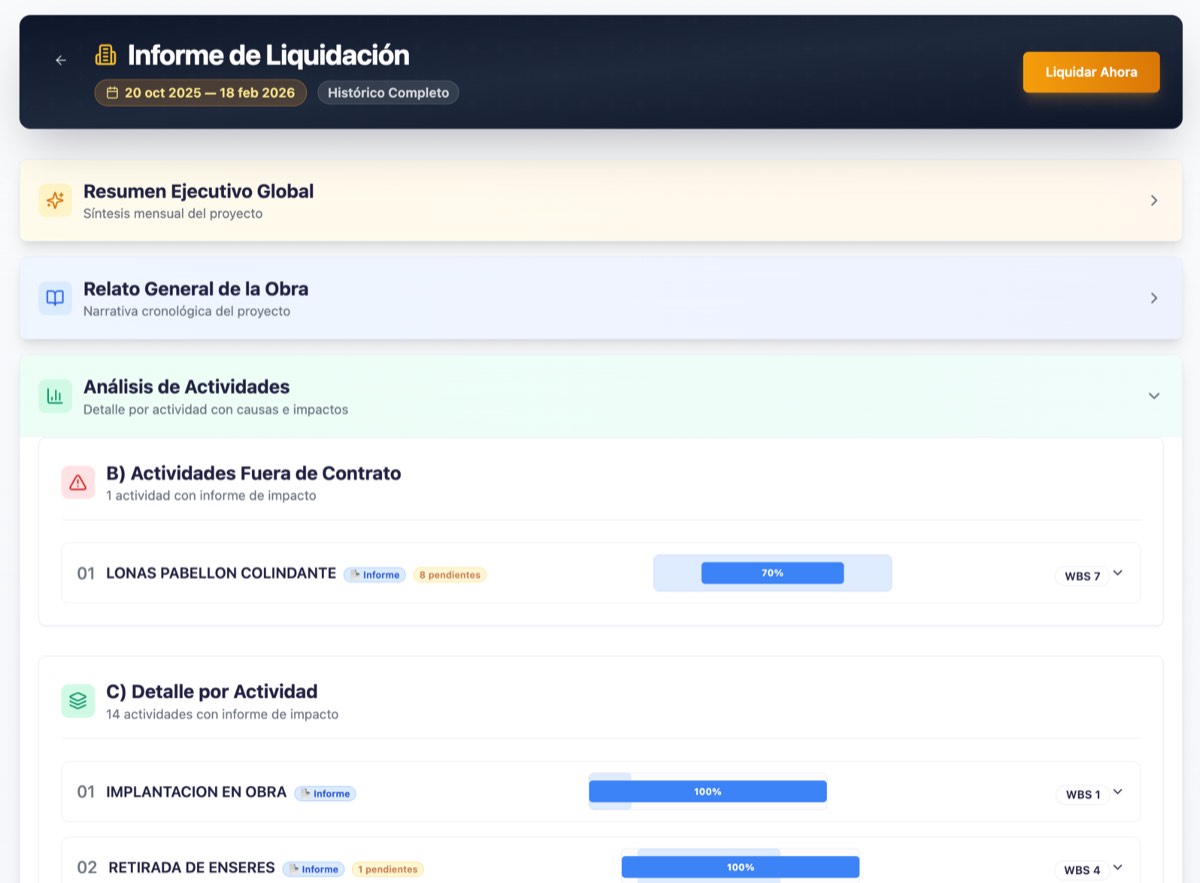1200x883 pixels.
Task: Click 'Síntesis mensual del proyecto' subtitle
Action: pos(173,213)
